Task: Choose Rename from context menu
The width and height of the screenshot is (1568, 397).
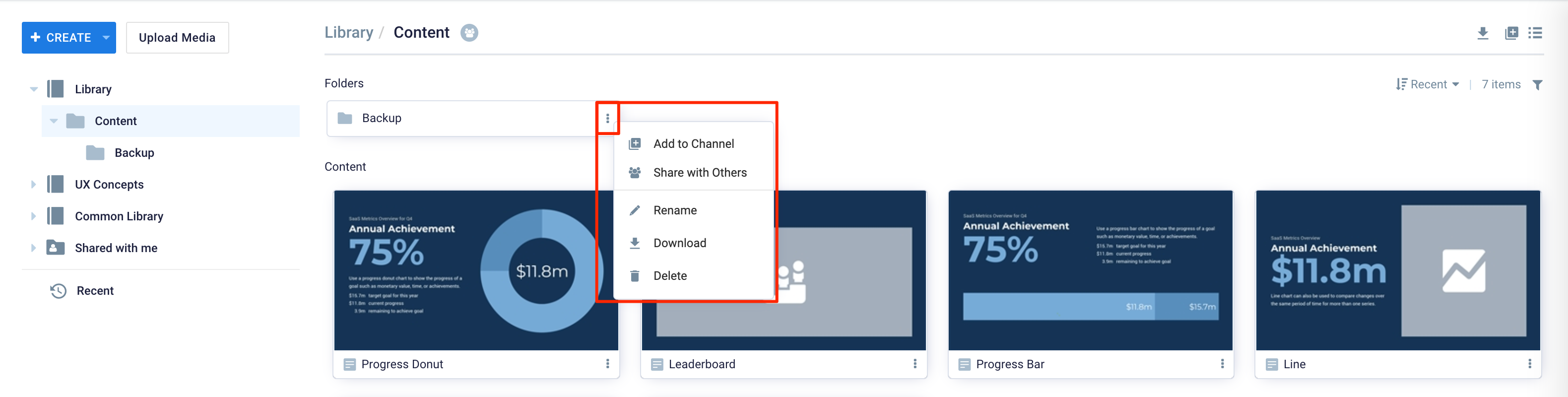Action: (693, 210)
